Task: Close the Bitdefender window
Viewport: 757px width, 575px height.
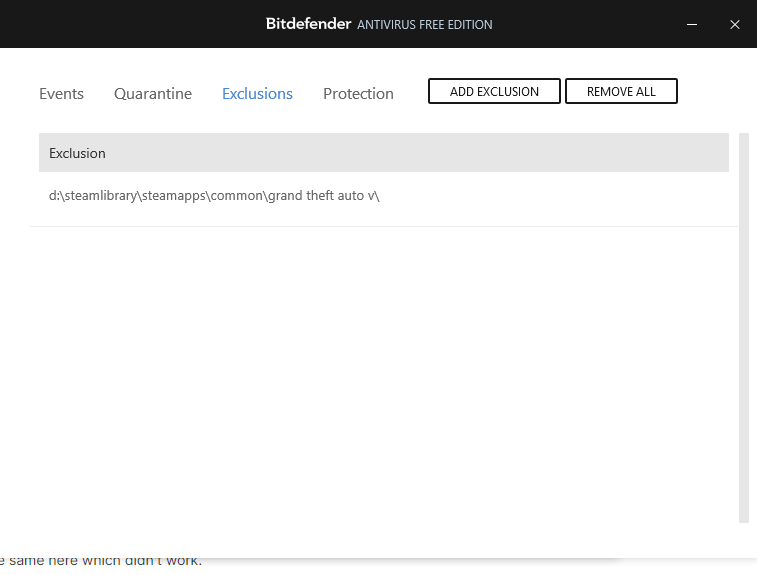Action: (x=735, y=24)
